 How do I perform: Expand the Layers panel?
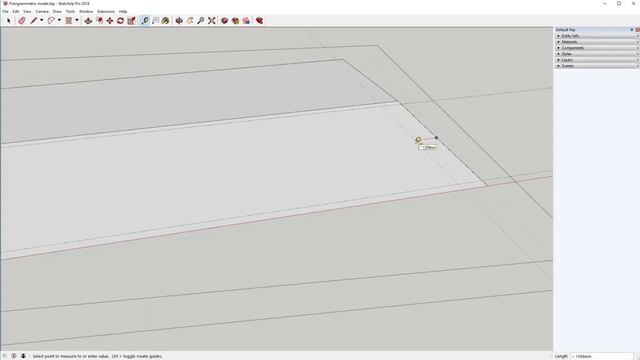pyautogui.click(x=559, y=60)
